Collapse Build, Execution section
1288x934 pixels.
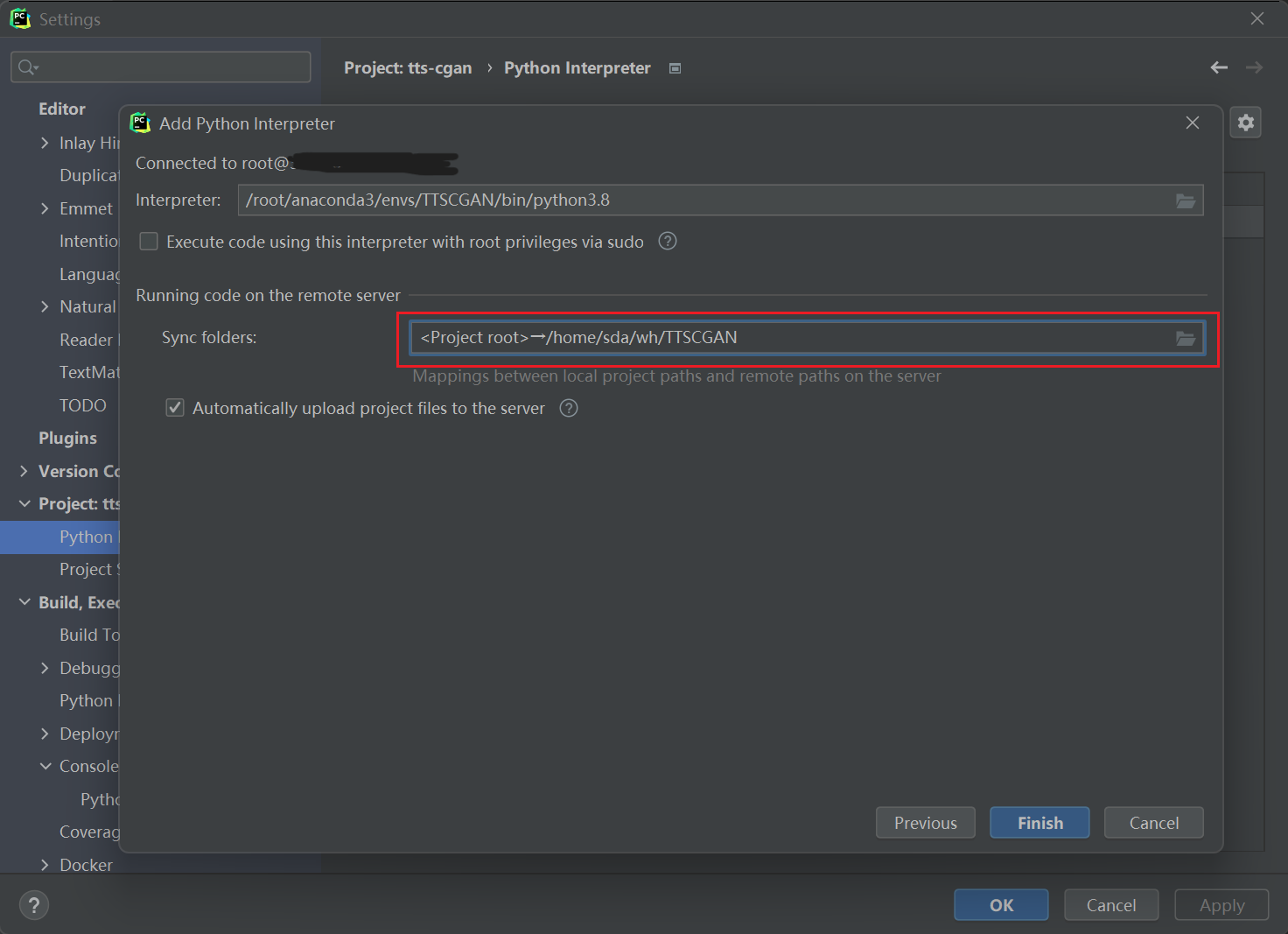tap(24, 602)
